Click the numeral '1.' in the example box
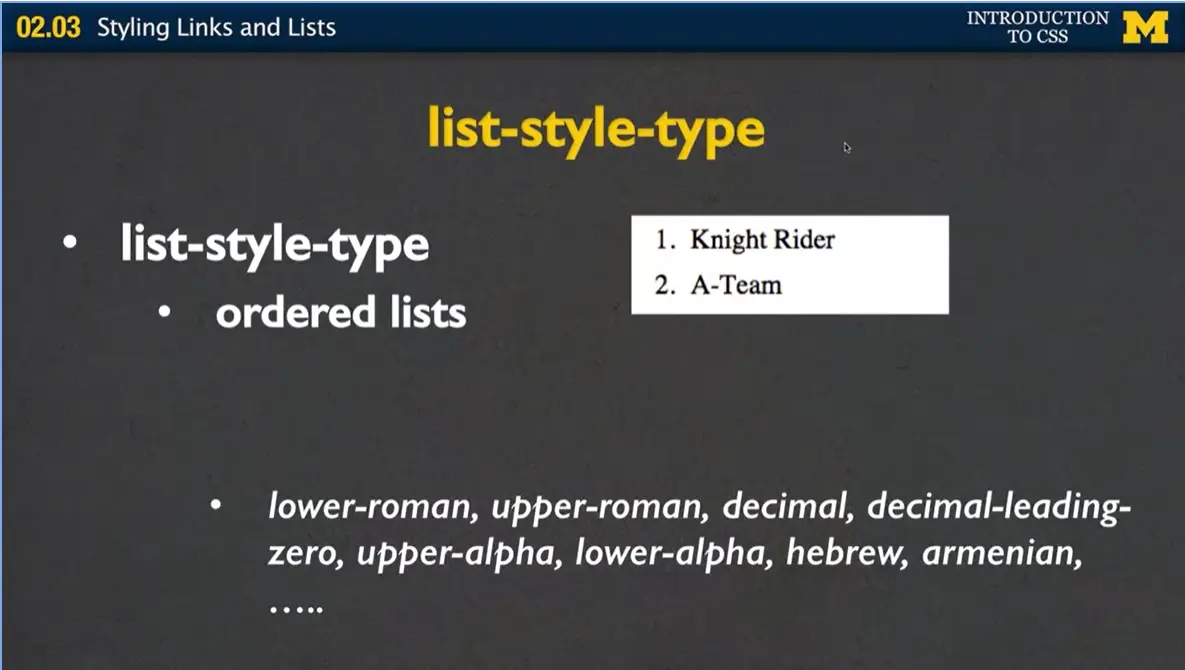 pyautogui.click(x=664, y=240)
